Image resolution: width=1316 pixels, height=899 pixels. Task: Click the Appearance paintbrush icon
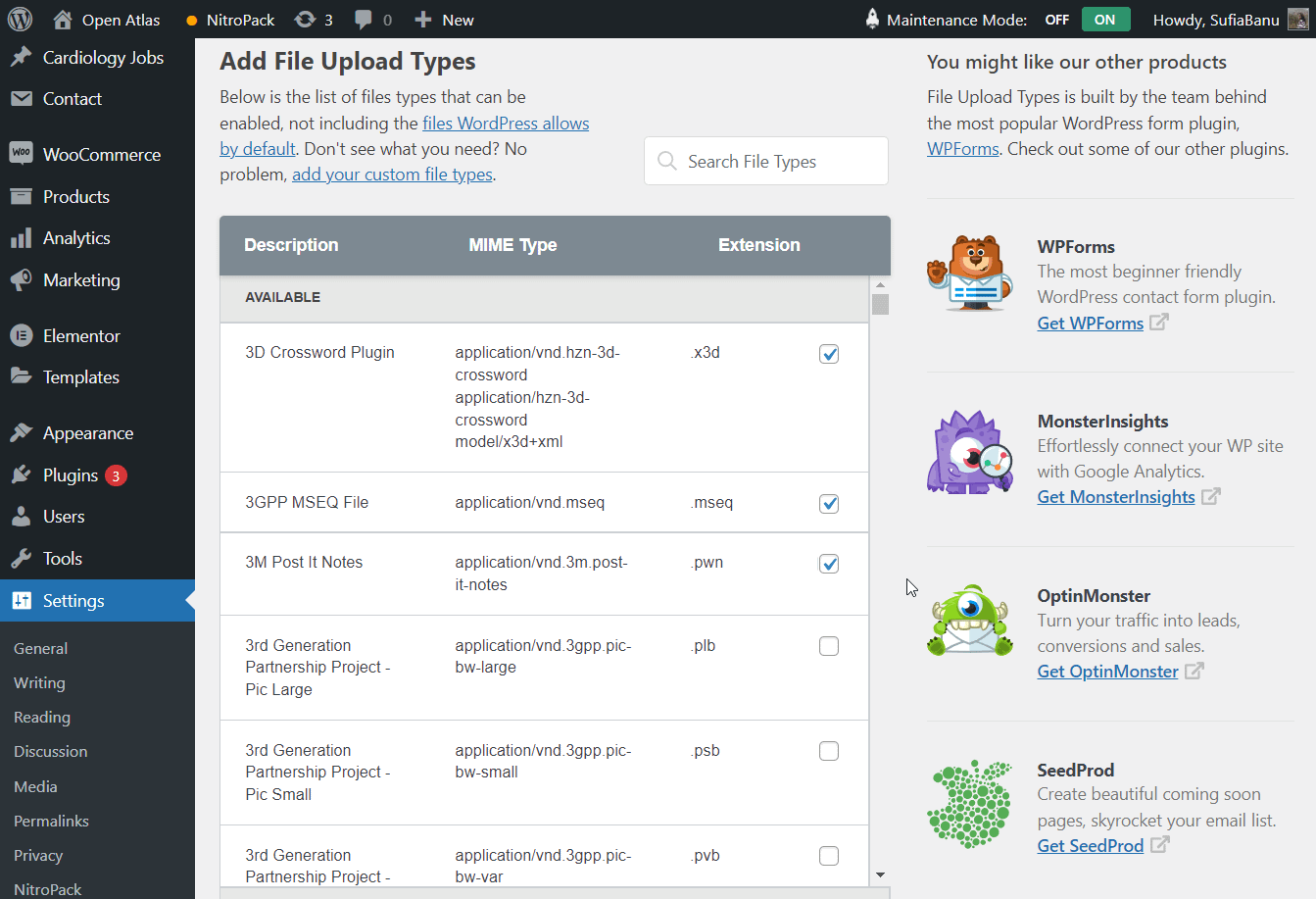click(x=22, y=432)
